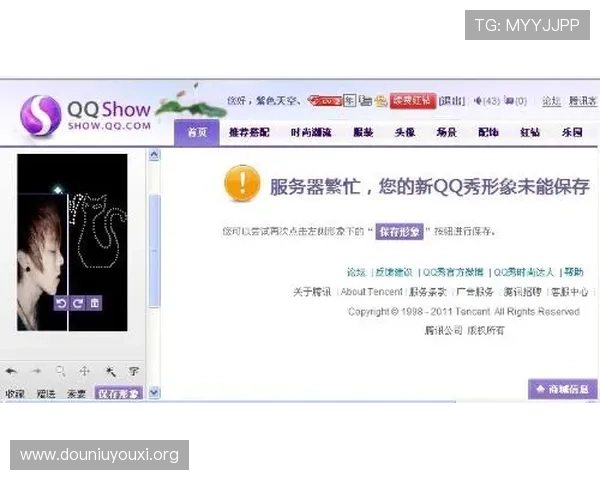Open the 配饰 accessories tab
This screenshot has width=600, height=480.
pyautogui.click(x=488, y=132)
